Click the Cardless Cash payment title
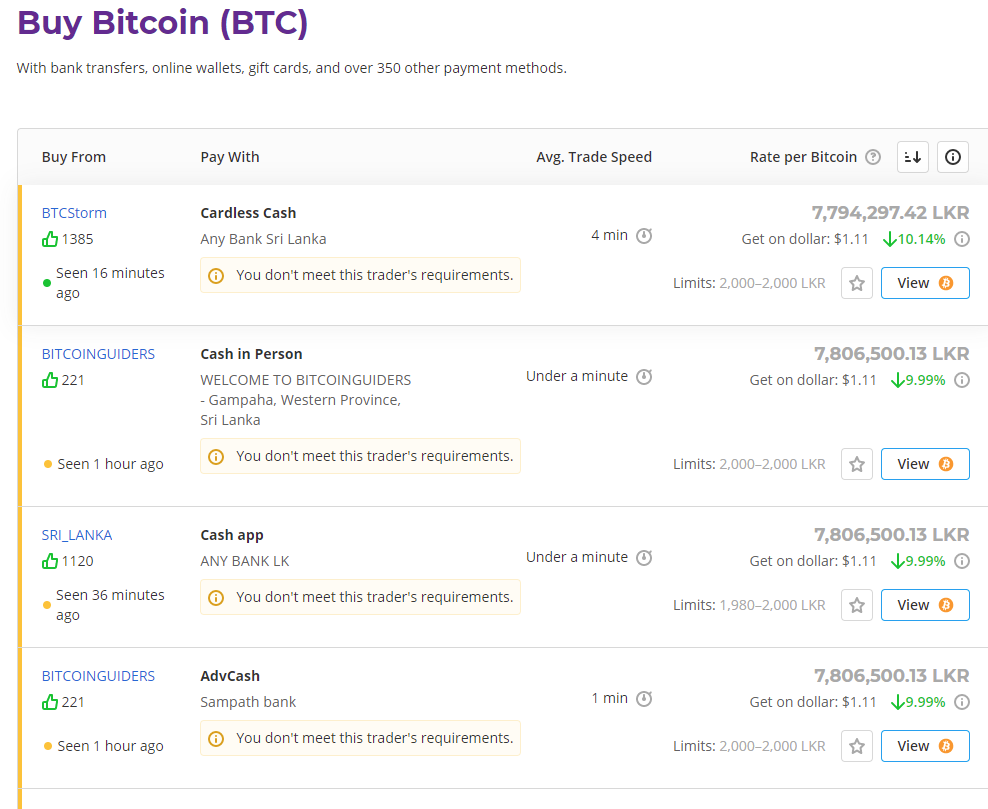 pos(248,213)
